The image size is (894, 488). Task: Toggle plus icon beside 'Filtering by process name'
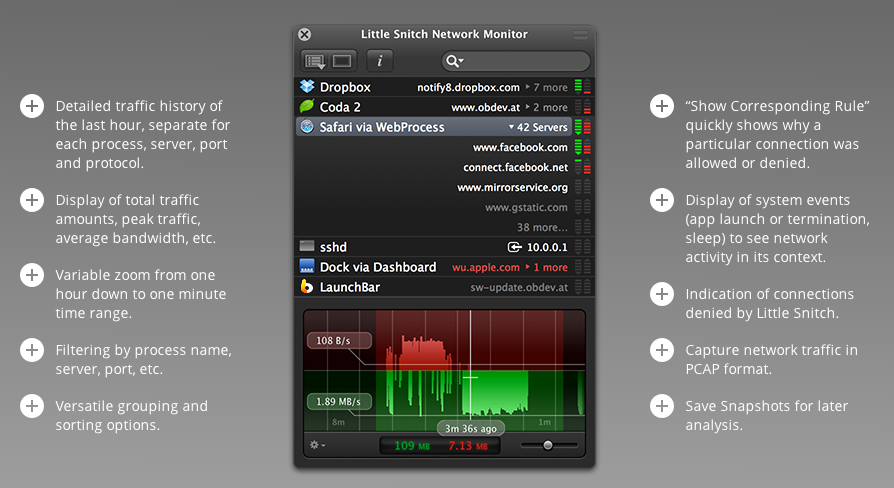[32, 350]
